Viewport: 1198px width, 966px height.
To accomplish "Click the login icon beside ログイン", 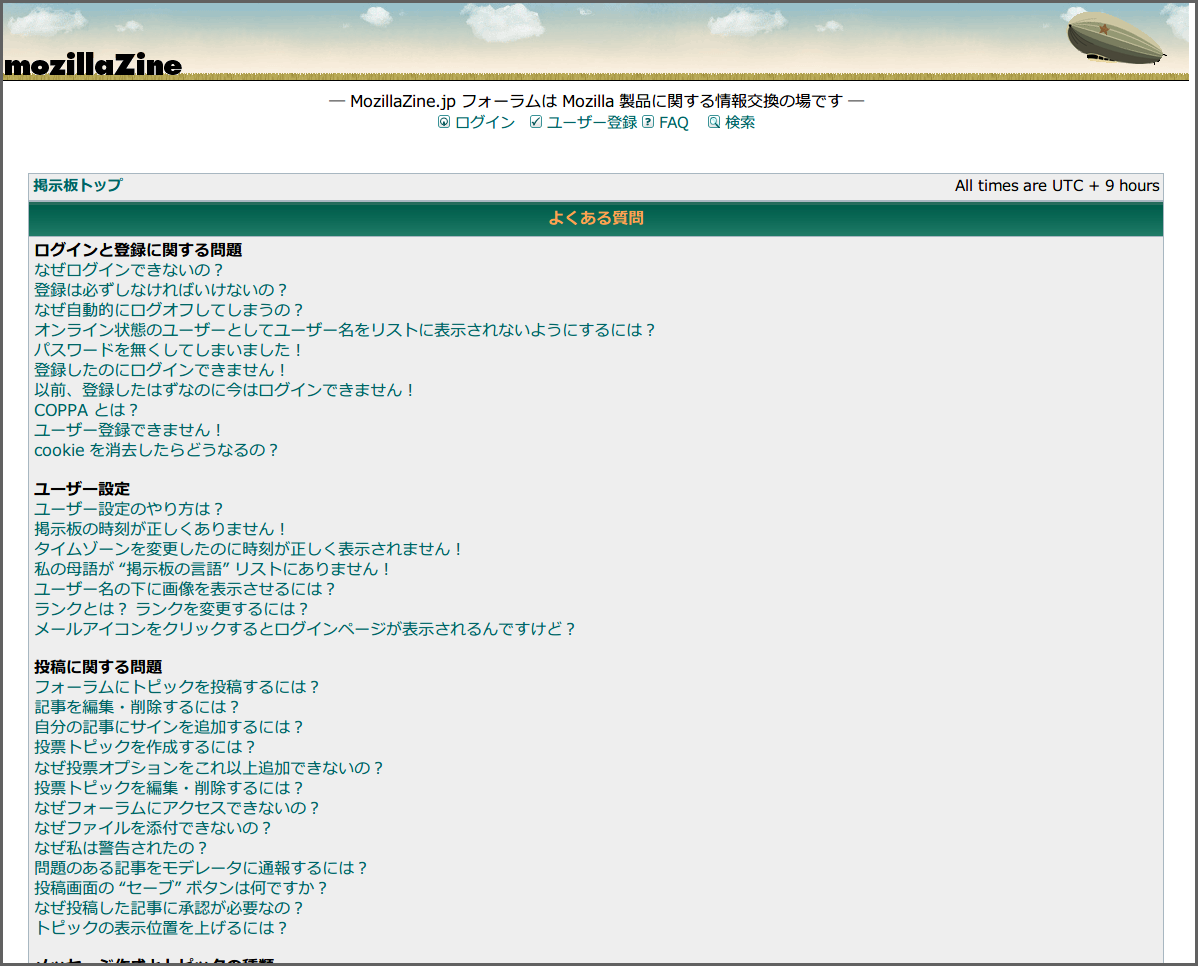I will click(444, 122).
